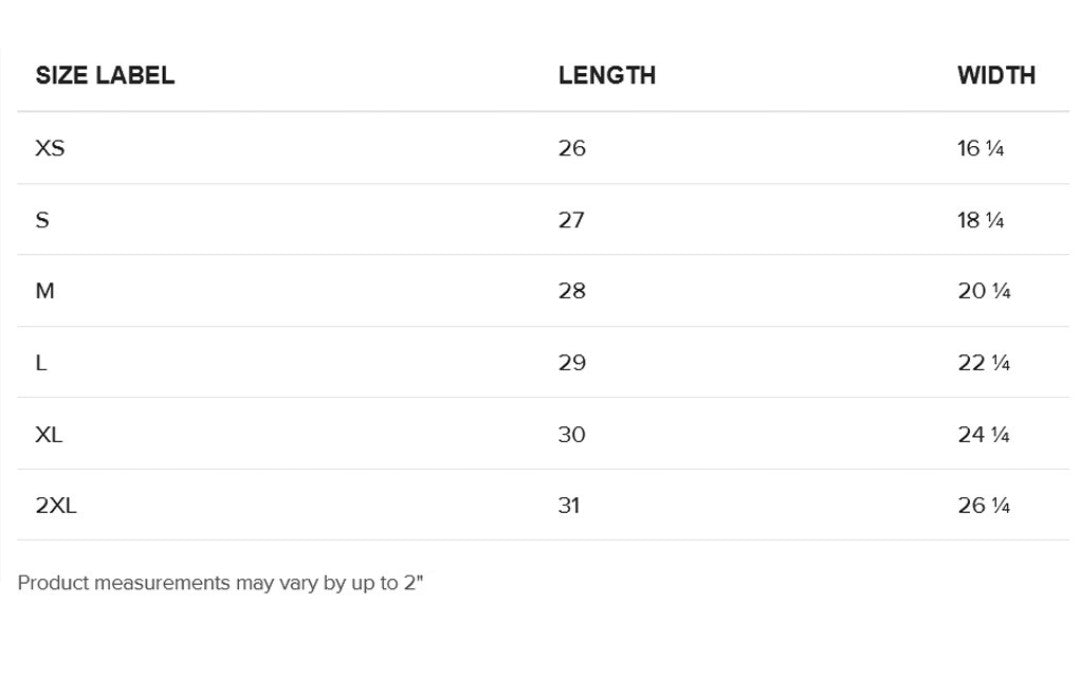This screenshot has height=680, width=1080.
Task: Click the length value 28
Action: click(572, 291)
